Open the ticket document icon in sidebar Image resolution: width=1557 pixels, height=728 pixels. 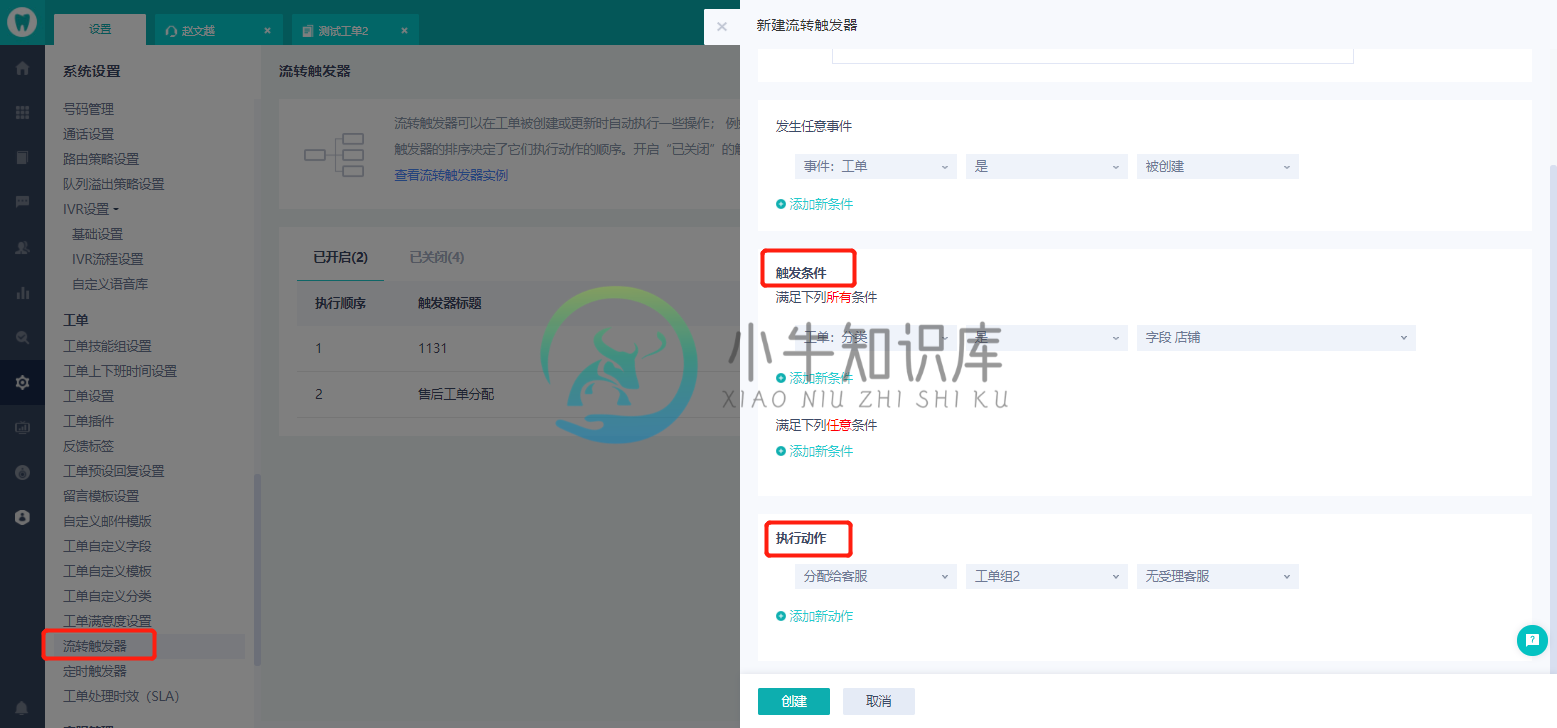22,157
